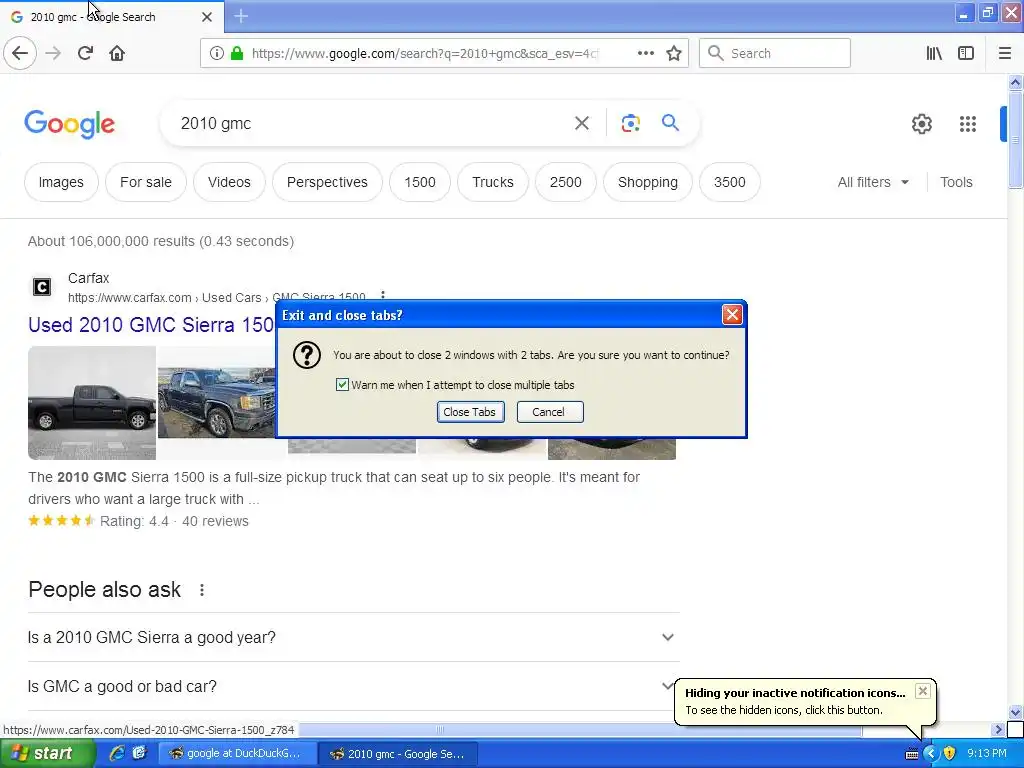Open search Tools
Viewport: 1024px width, 768px height.
956,182
